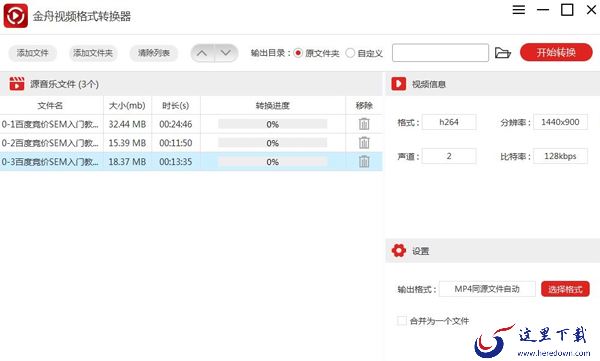Image resolution: width=600 pixels, height=361 pixels.
Task: Click the clapperboard icon beside 源音乐文件
Action: [16, 83]
